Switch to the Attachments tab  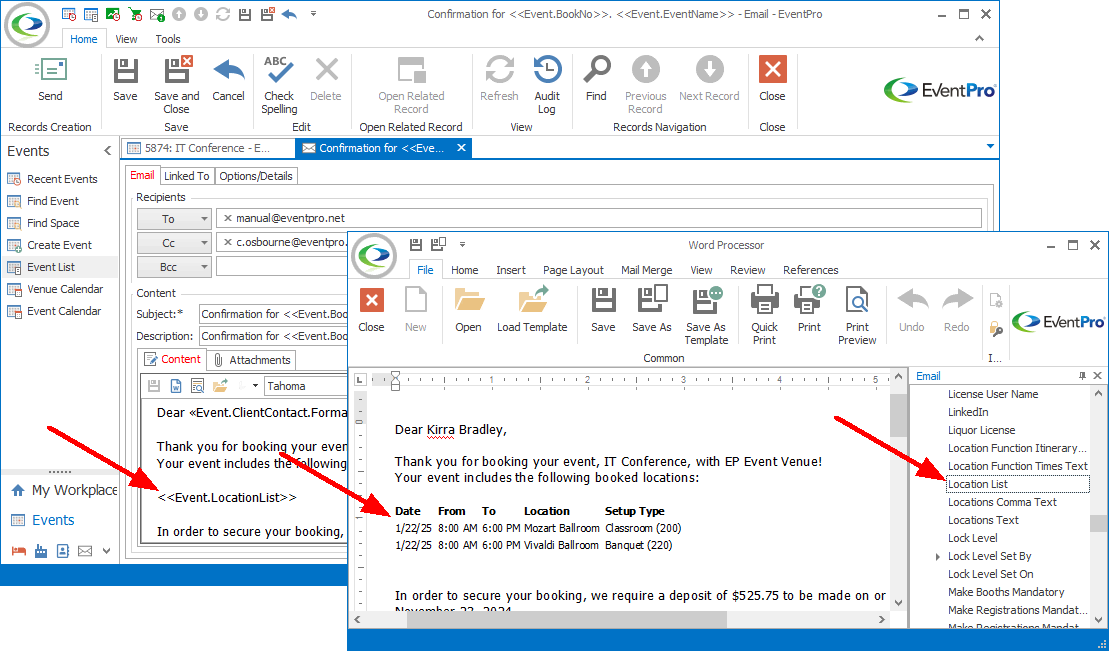(x=252, y=359)
